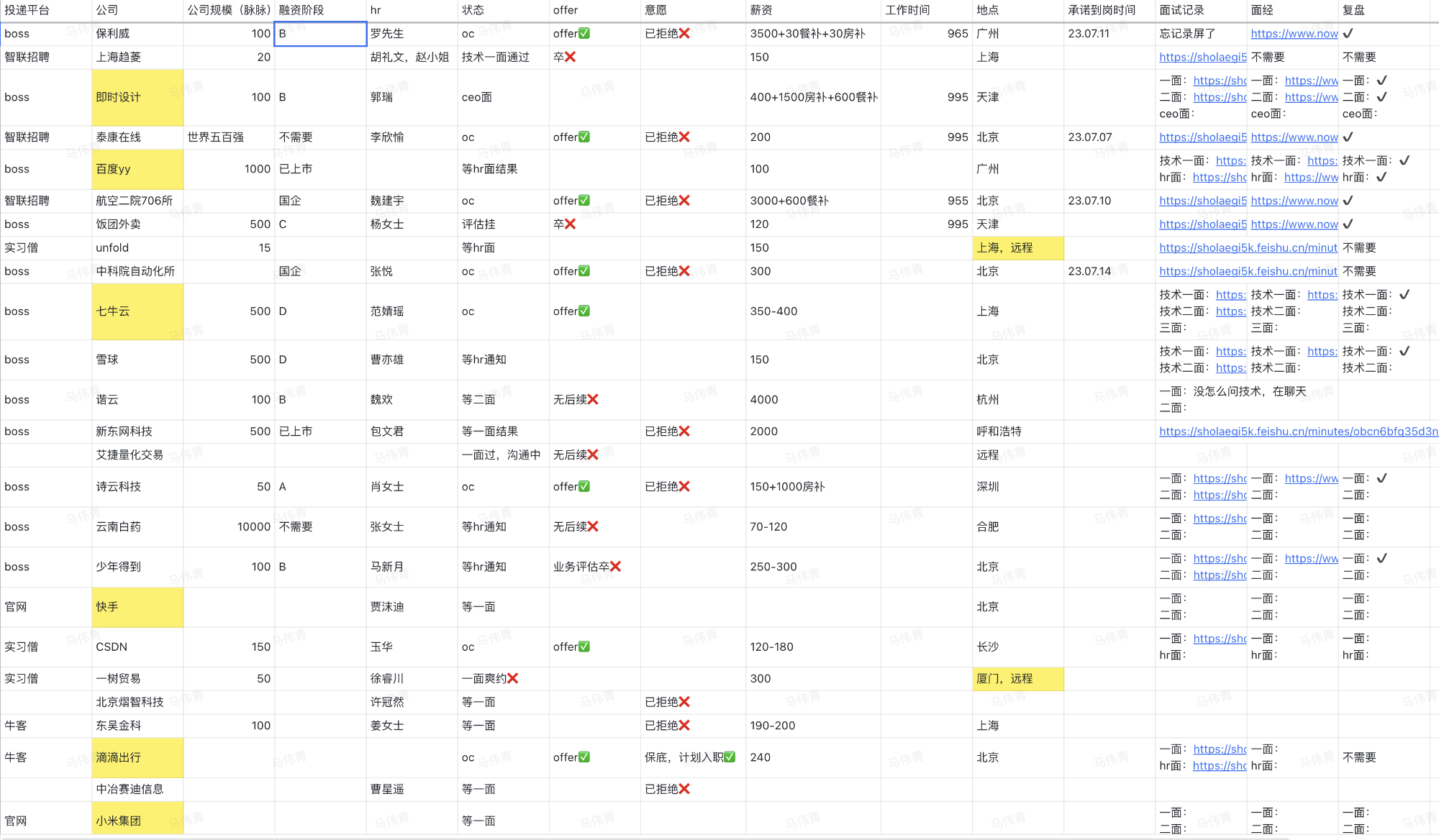Click the 复盘 checkmark in 泰康在线 row

pos(1348,137)
